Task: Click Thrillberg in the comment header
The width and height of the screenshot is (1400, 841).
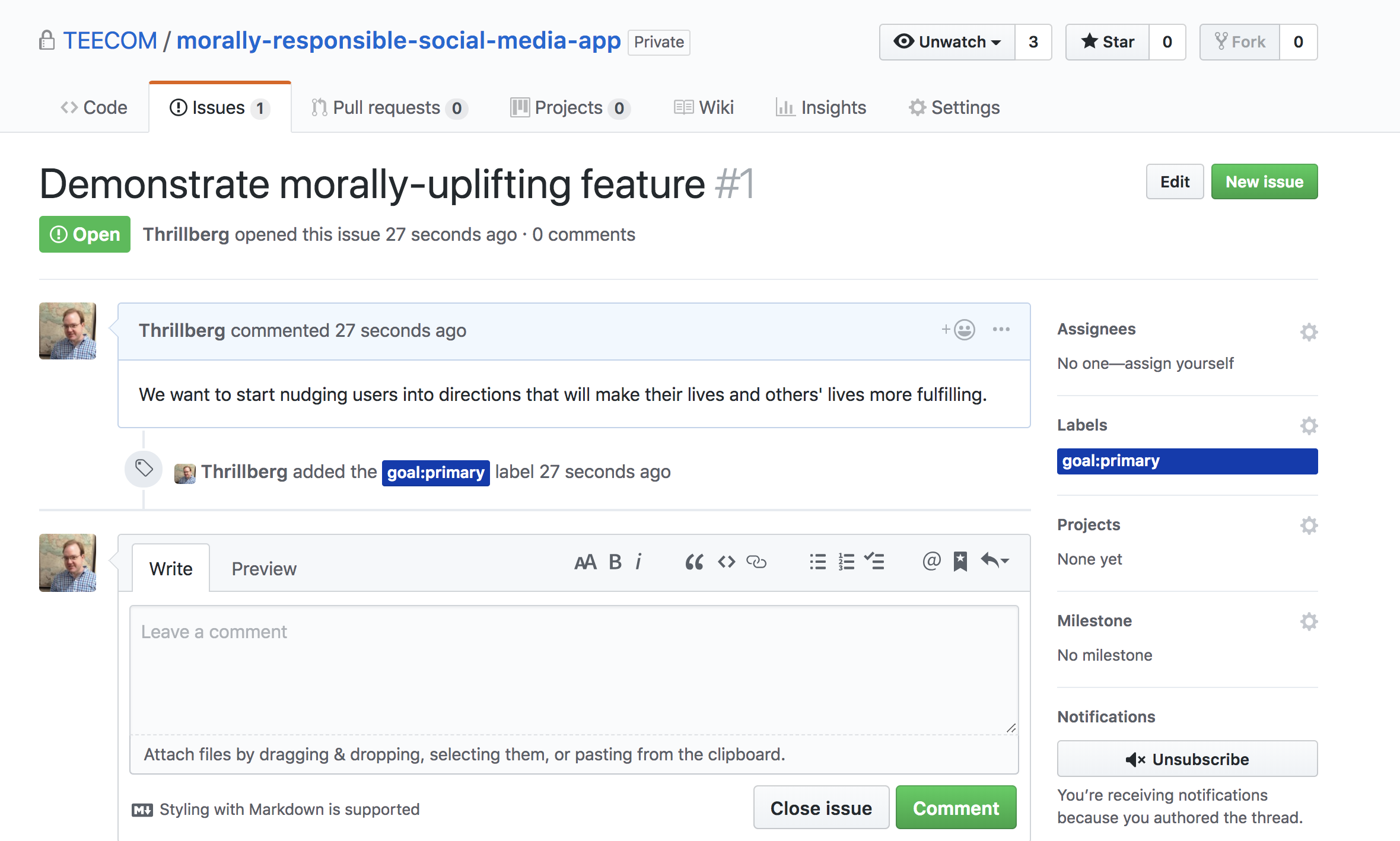Action: pos(182,330)
